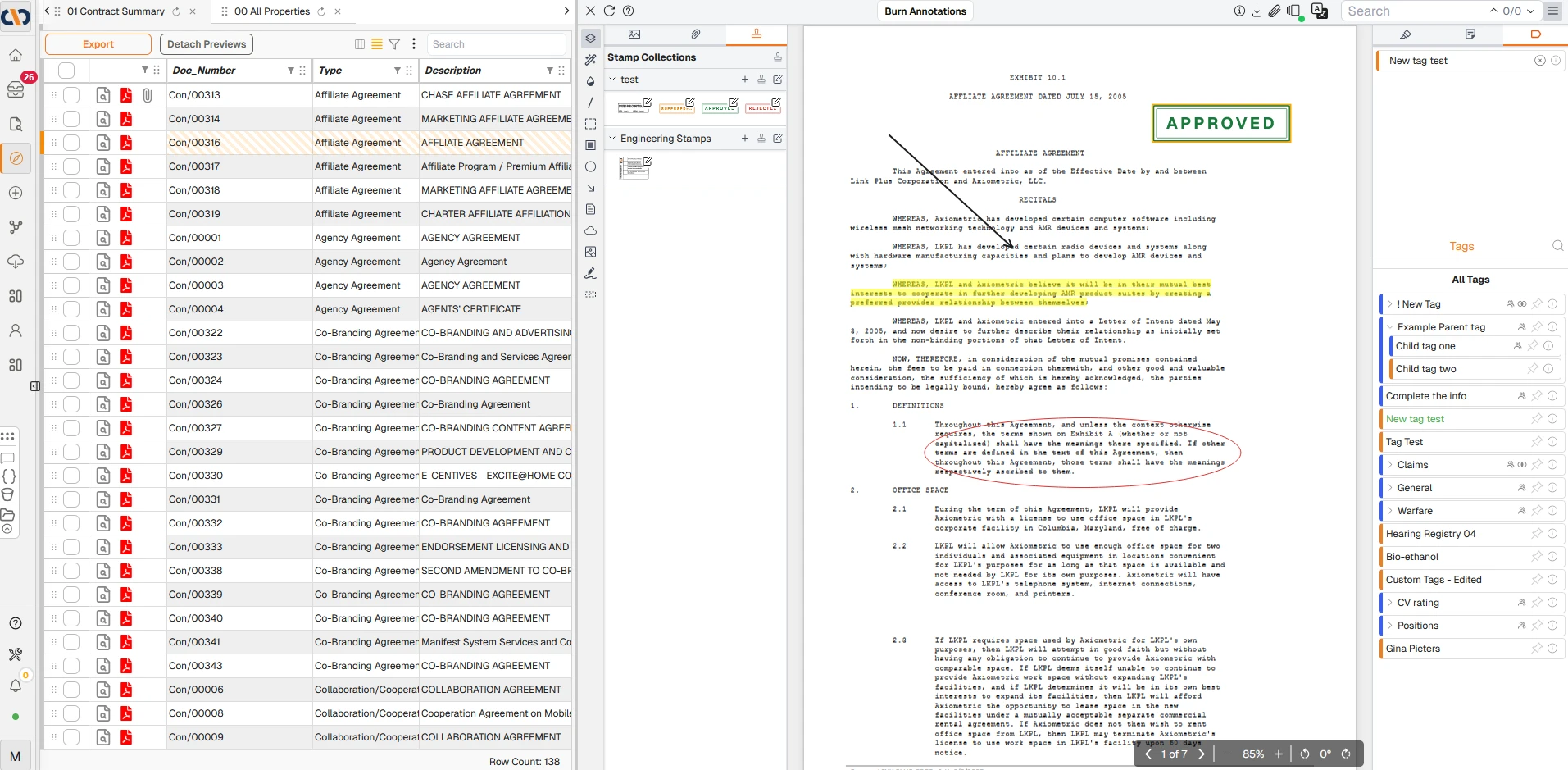Open notifications bell in left sidebar
The height and width of the screenshot is (770, 1568).
tap(16, 686)
